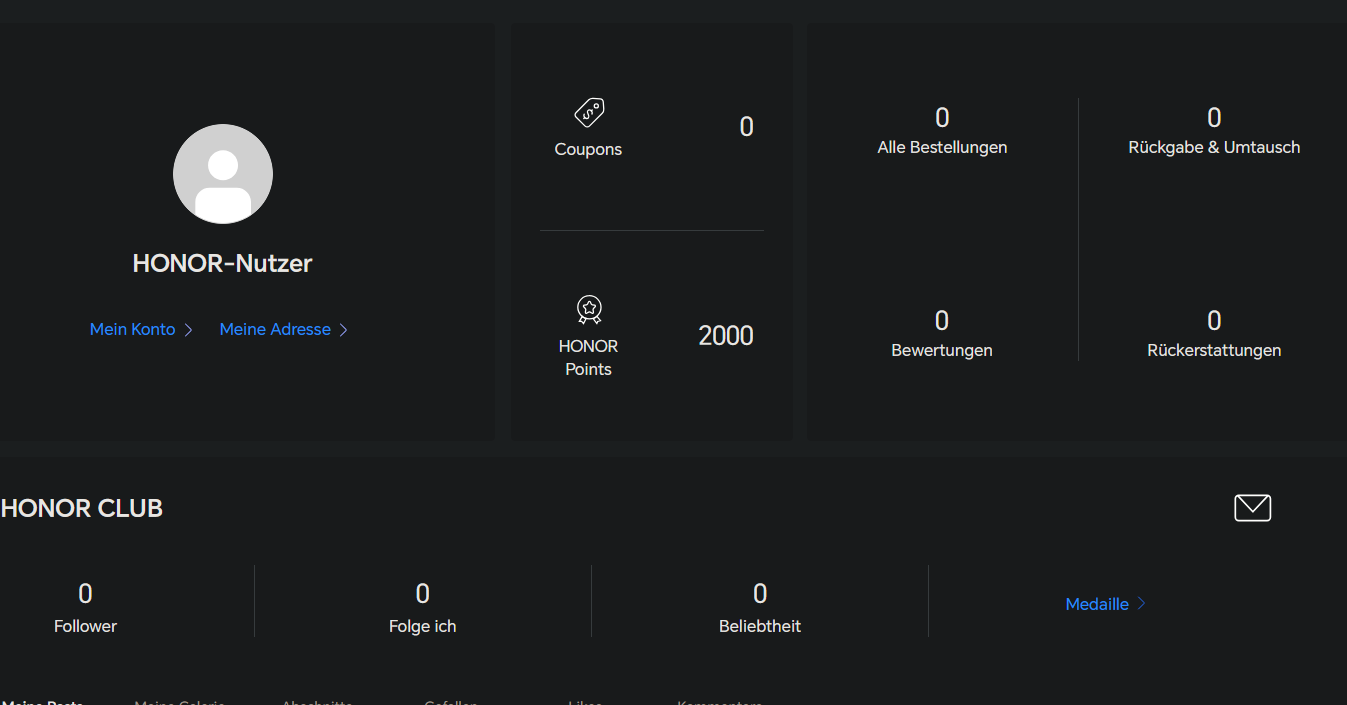Open the Folge ich list

[422, 609]
